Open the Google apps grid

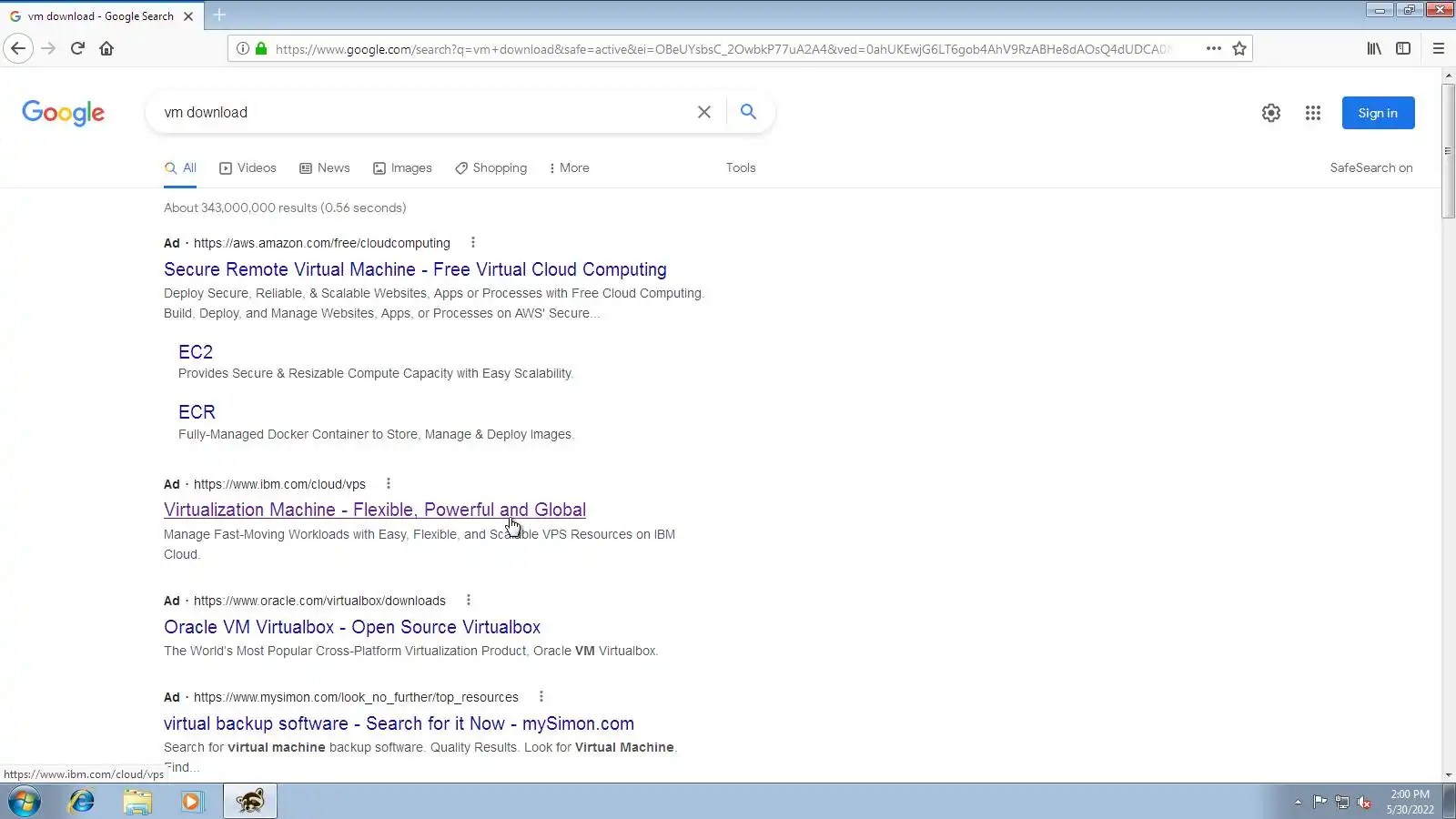[x=1312, y=113]
